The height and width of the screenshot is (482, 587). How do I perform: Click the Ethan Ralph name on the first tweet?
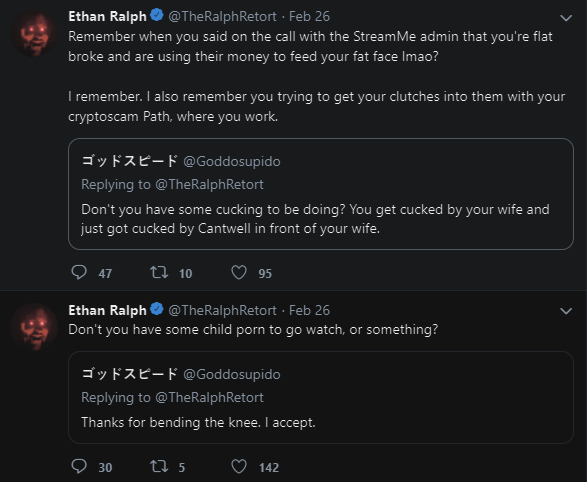(107, 16)
